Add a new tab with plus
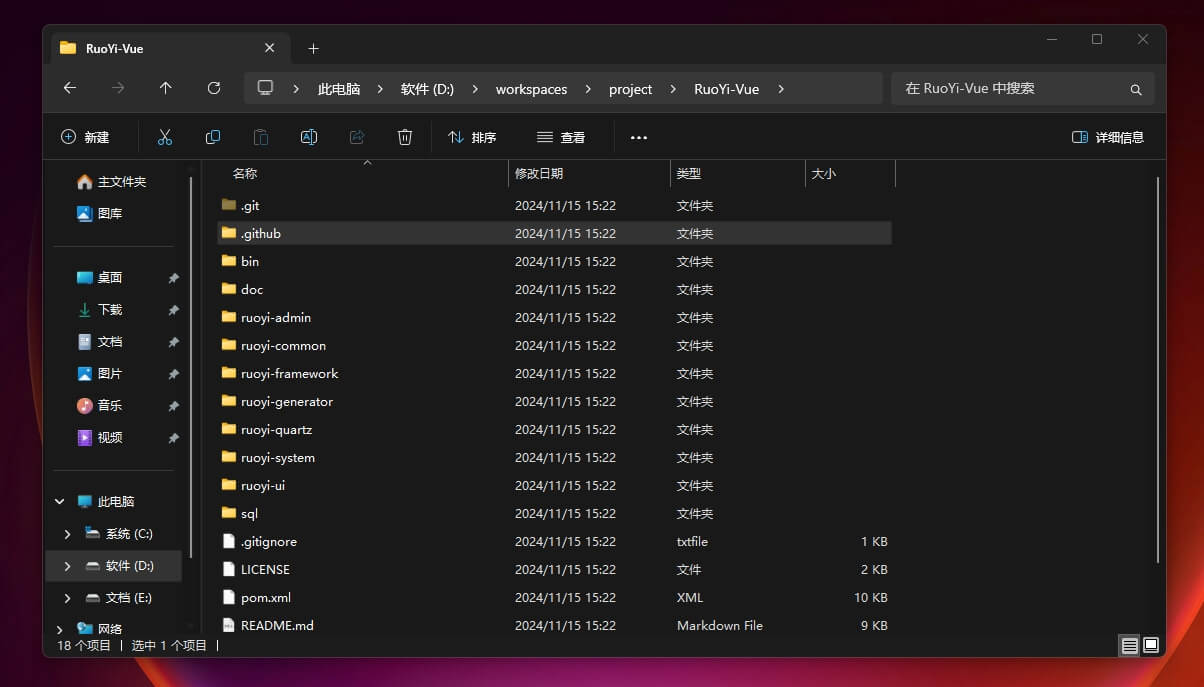 coord(313,48)
